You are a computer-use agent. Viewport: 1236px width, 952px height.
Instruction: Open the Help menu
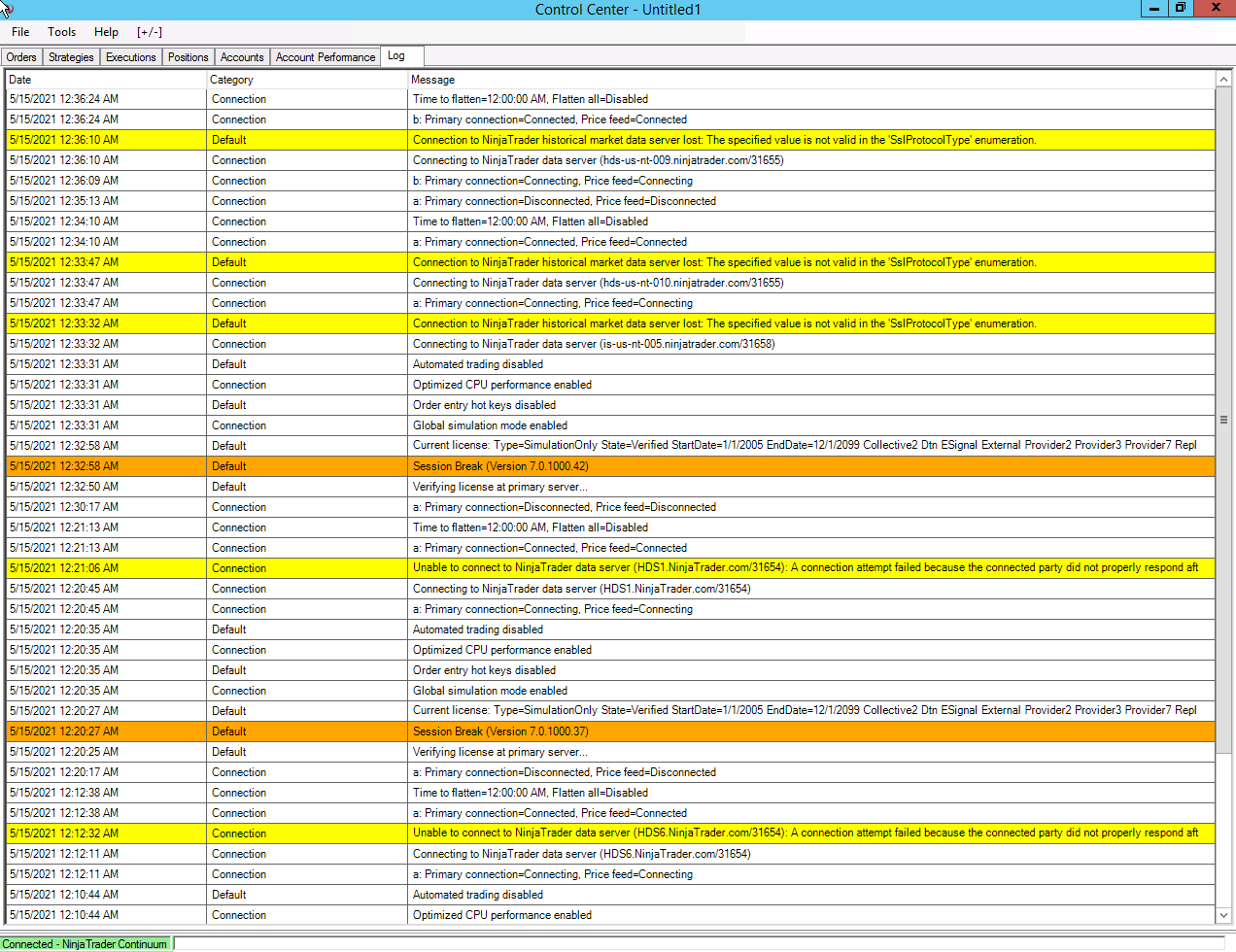click(x=106, y=32)
